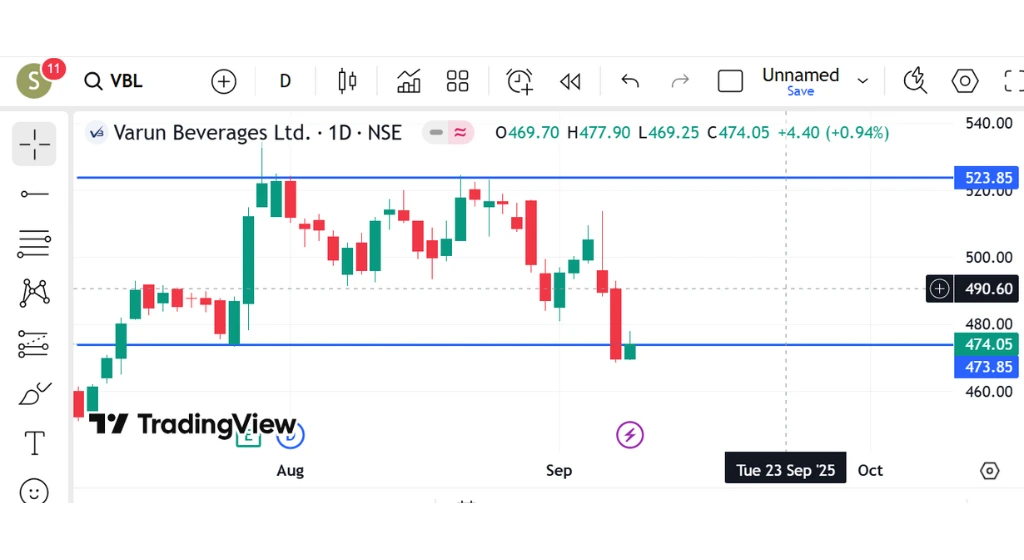Open the candlestick chart type menu
1024x560 pixels.
point(347,81)
